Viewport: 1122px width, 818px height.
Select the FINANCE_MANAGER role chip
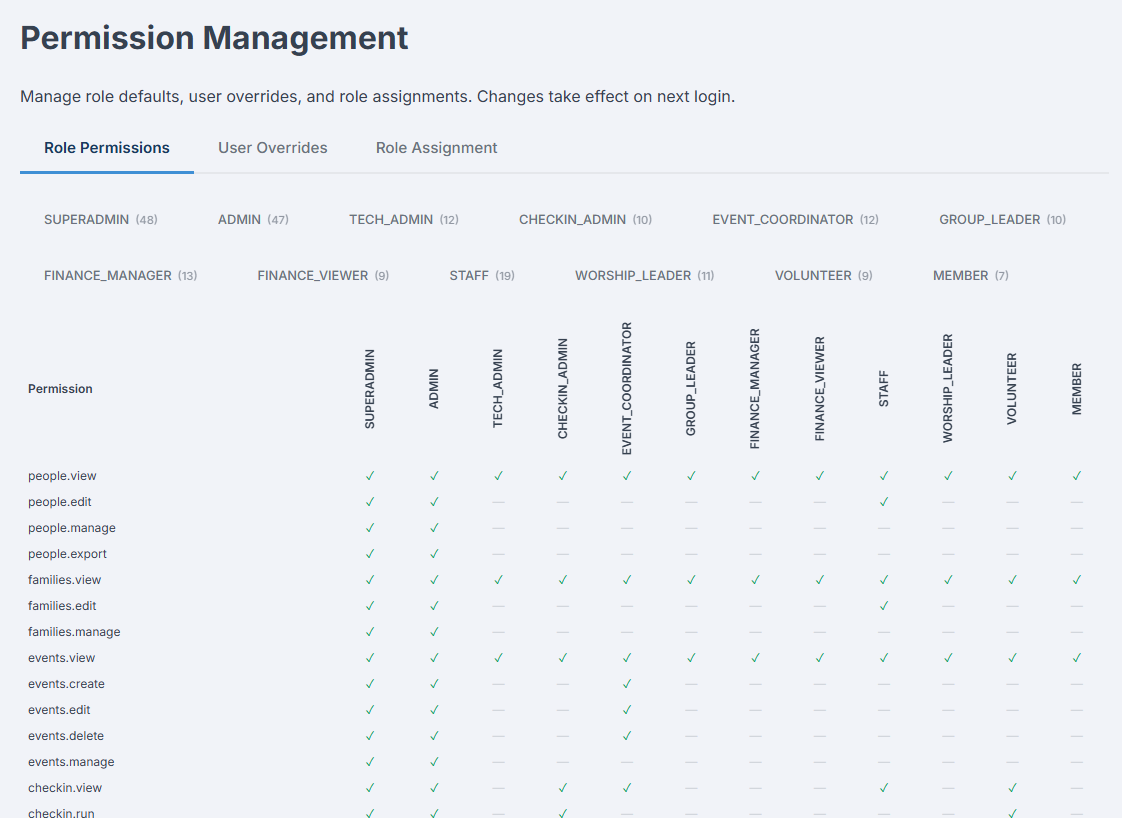120,275
